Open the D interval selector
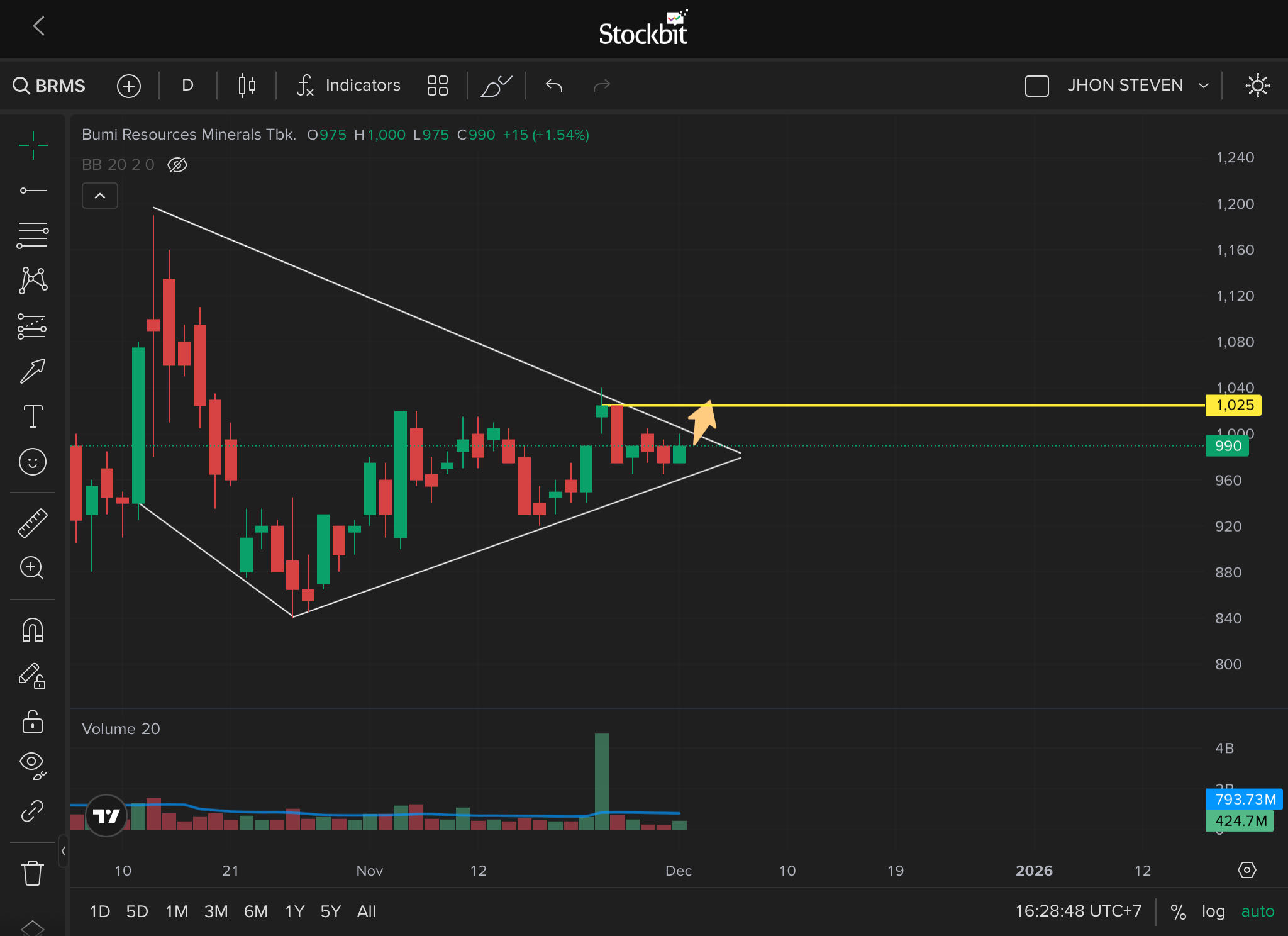This screenshot has height=936, width=1288. click(187, 85)
